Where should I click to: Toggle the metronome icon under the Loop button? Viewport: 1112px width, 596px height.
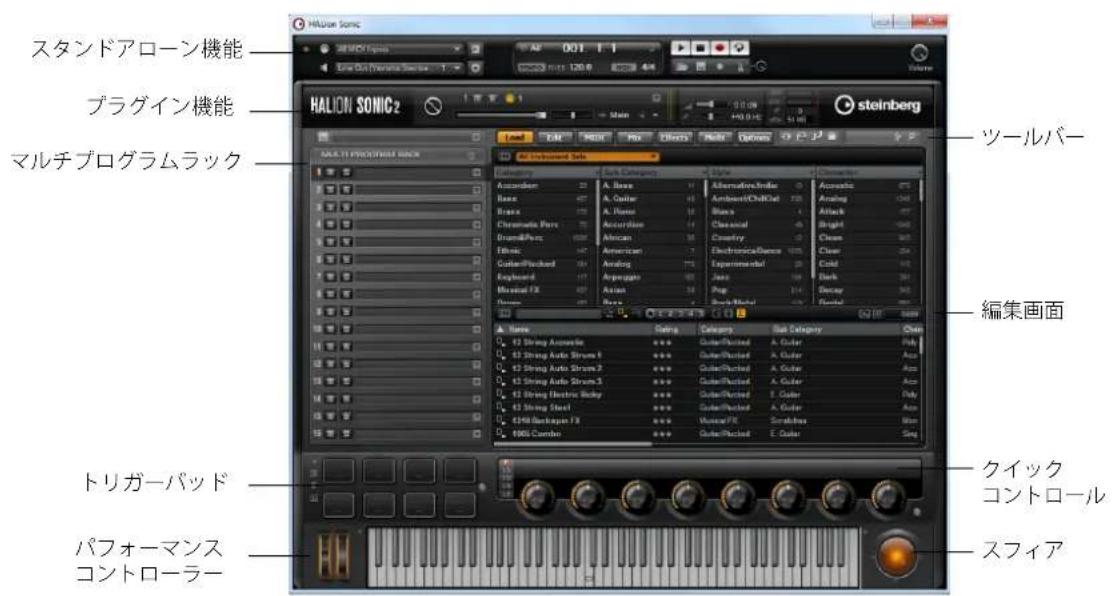tap(740, 67)
